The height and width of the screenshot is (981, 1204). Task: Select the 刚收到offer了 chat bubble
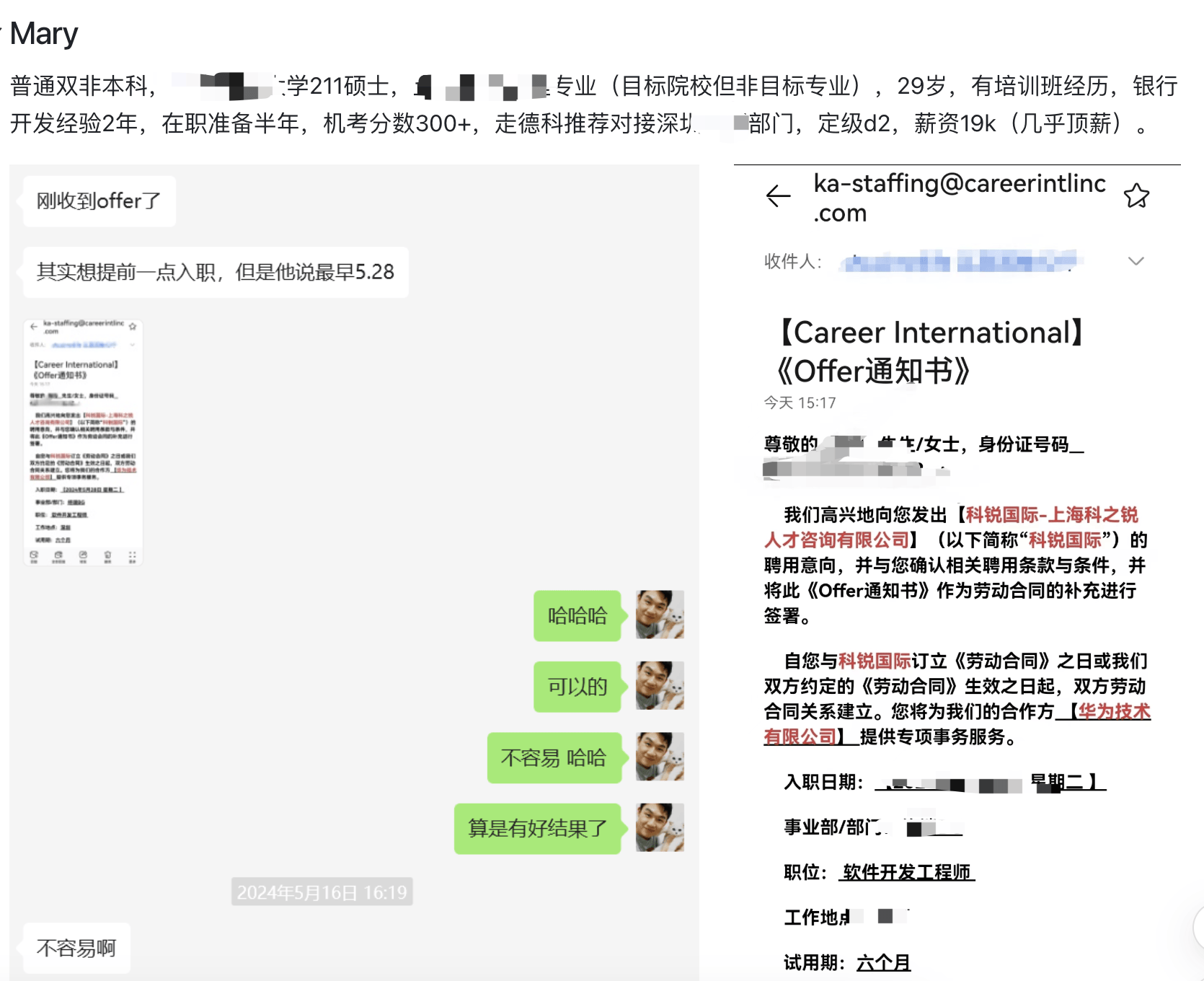point(99,201)
